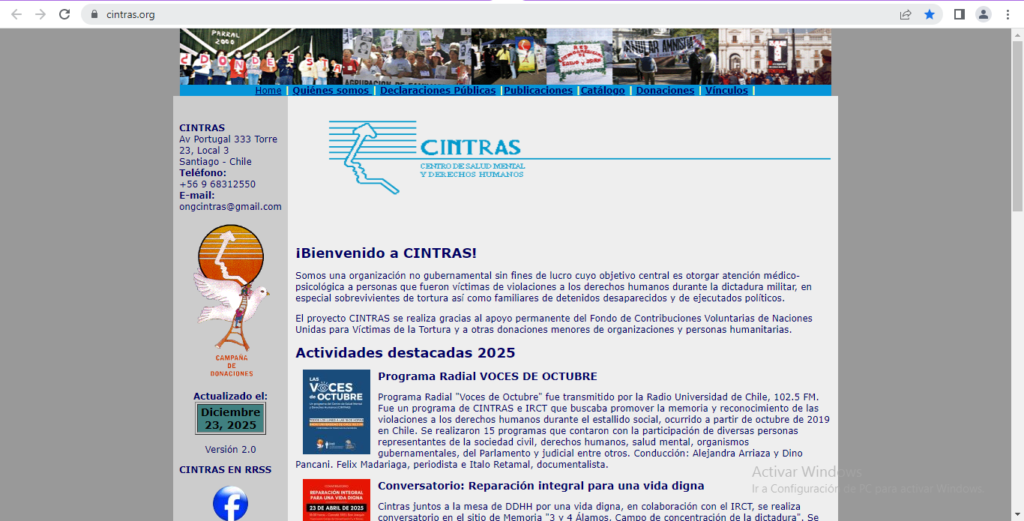Click the Av Portugal 333 address line

coord(229,140)
